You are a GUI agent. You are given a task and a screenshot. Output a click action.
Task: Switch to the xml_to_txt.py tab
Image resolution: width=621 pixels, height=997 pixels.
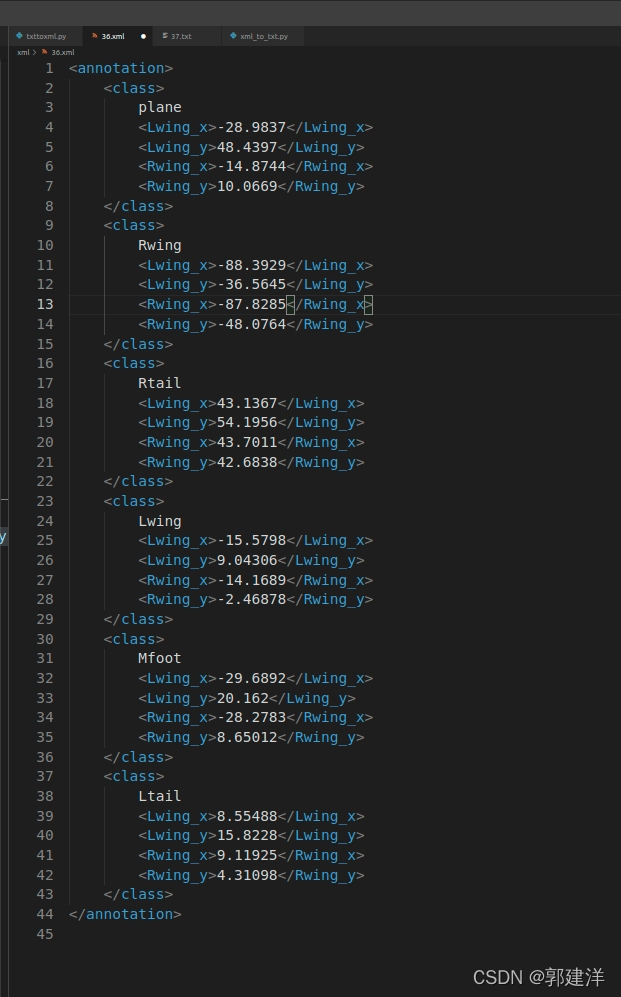click(263, 36)
